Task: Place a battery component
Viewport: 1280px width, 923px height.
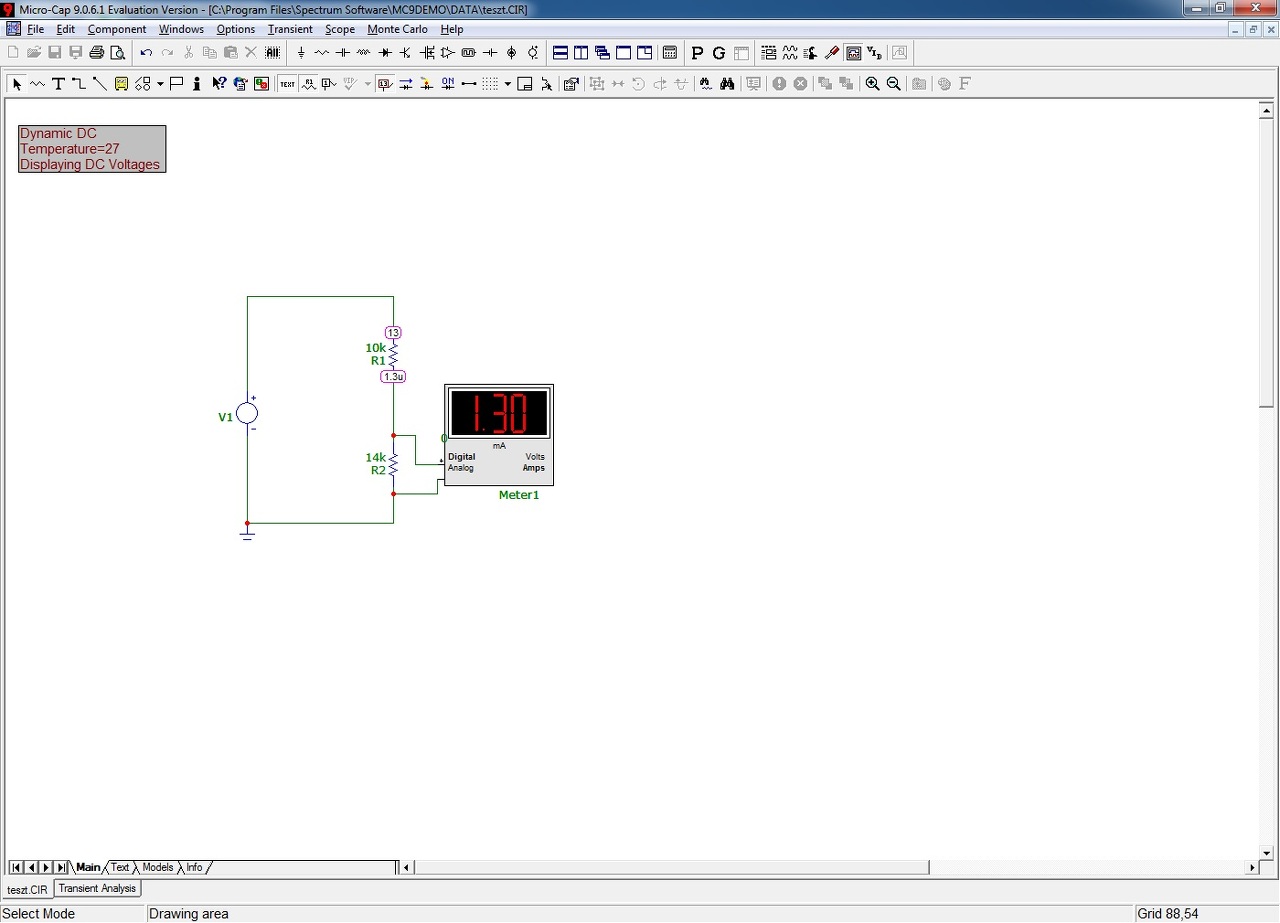Action: (490, 53)
